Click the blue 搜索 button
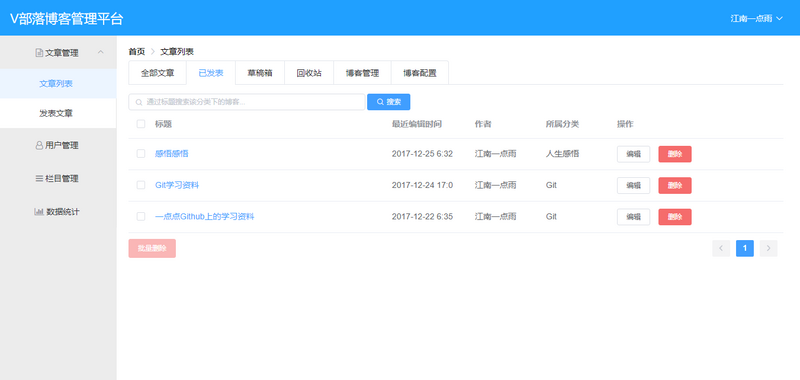Viewport: 800px width, 380px height. click(389, 102)
